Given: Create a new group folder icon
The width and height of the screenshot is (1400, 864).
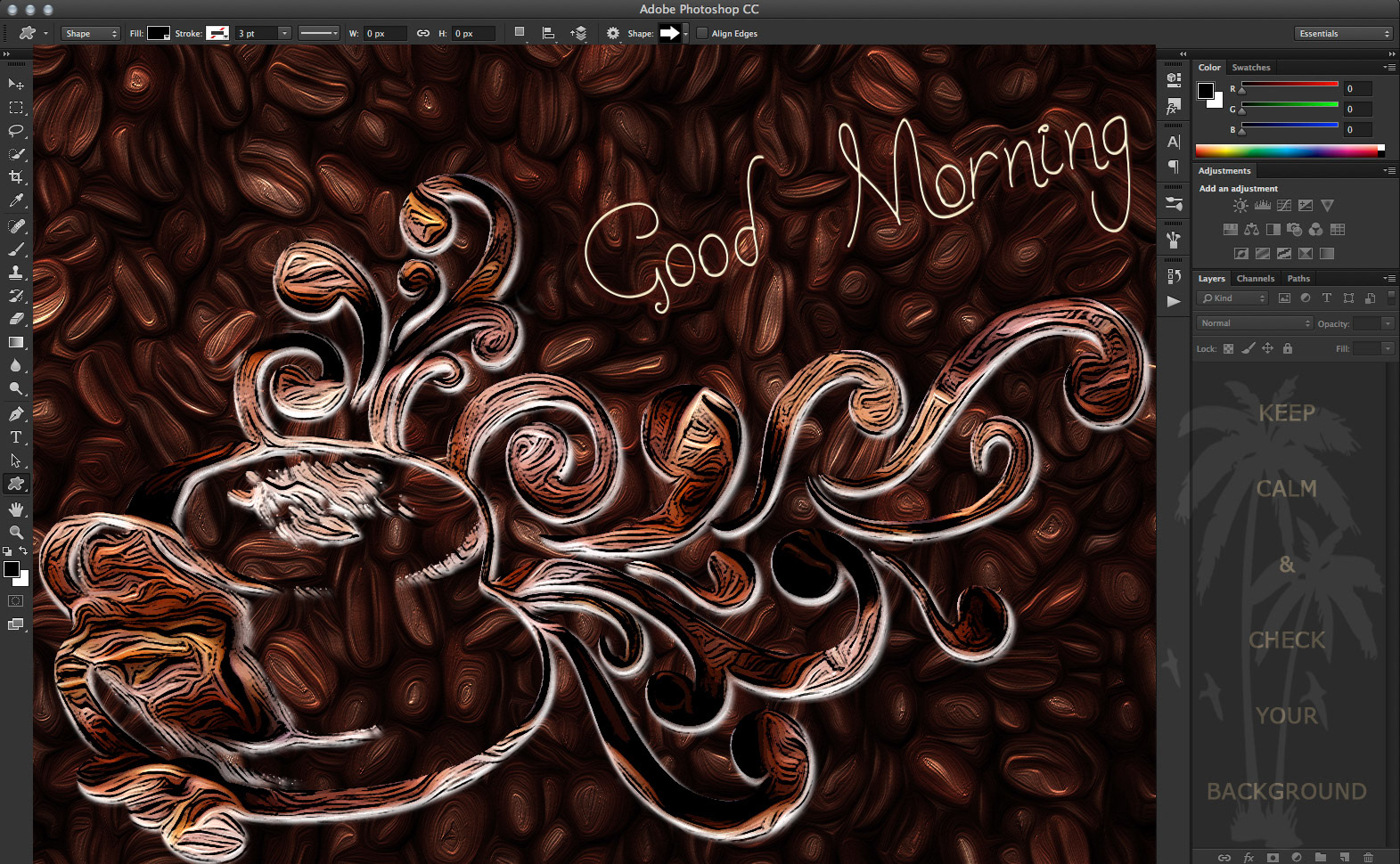Looking at the screenshot, I should (1321, 858).
